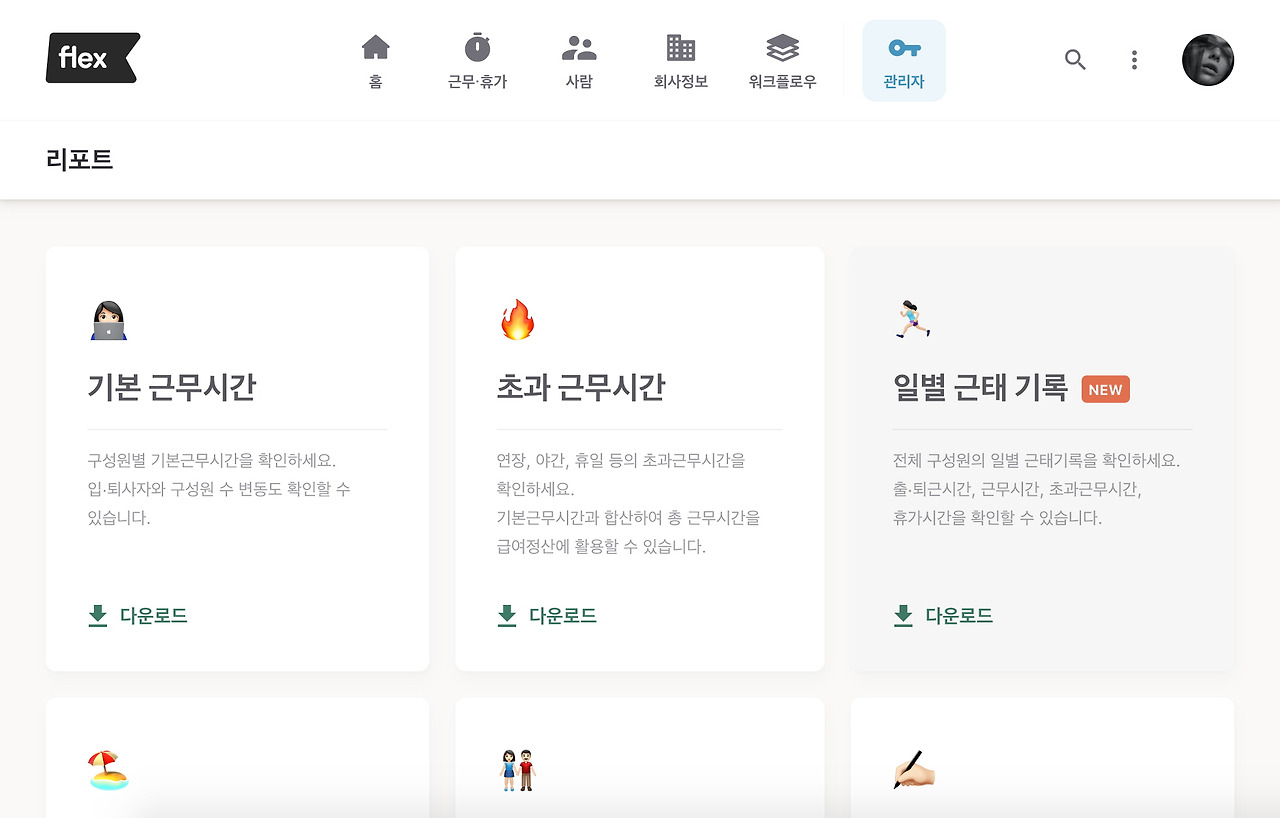Open the 사람 section
The height and width of the screenshot is (818, 1280).
(x=579, y=61)
